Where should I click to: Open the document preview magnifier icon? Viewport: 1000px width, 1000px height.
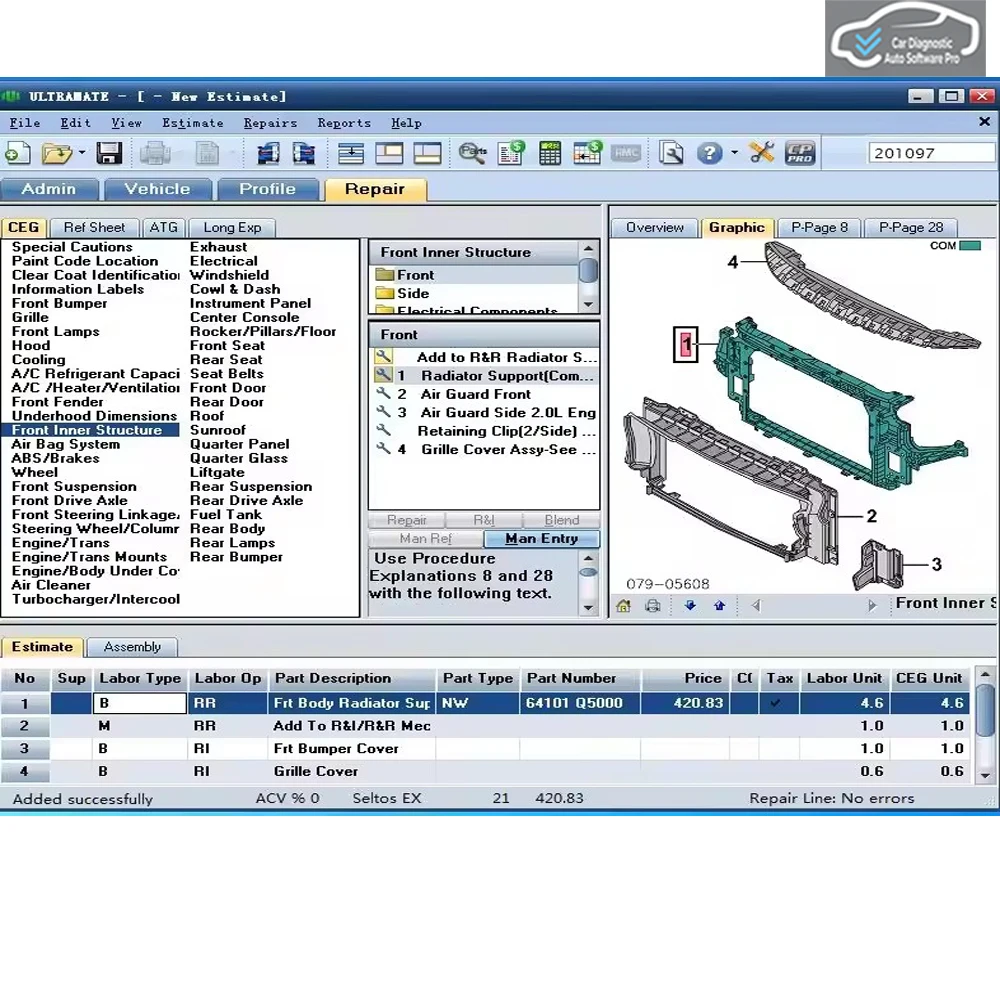point(671,153)
